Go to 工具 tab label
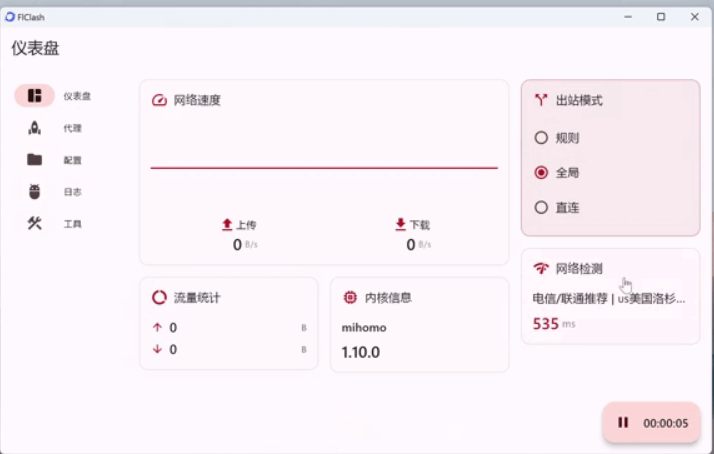This screenshot has width=714, height=454. tap(72, 224)
